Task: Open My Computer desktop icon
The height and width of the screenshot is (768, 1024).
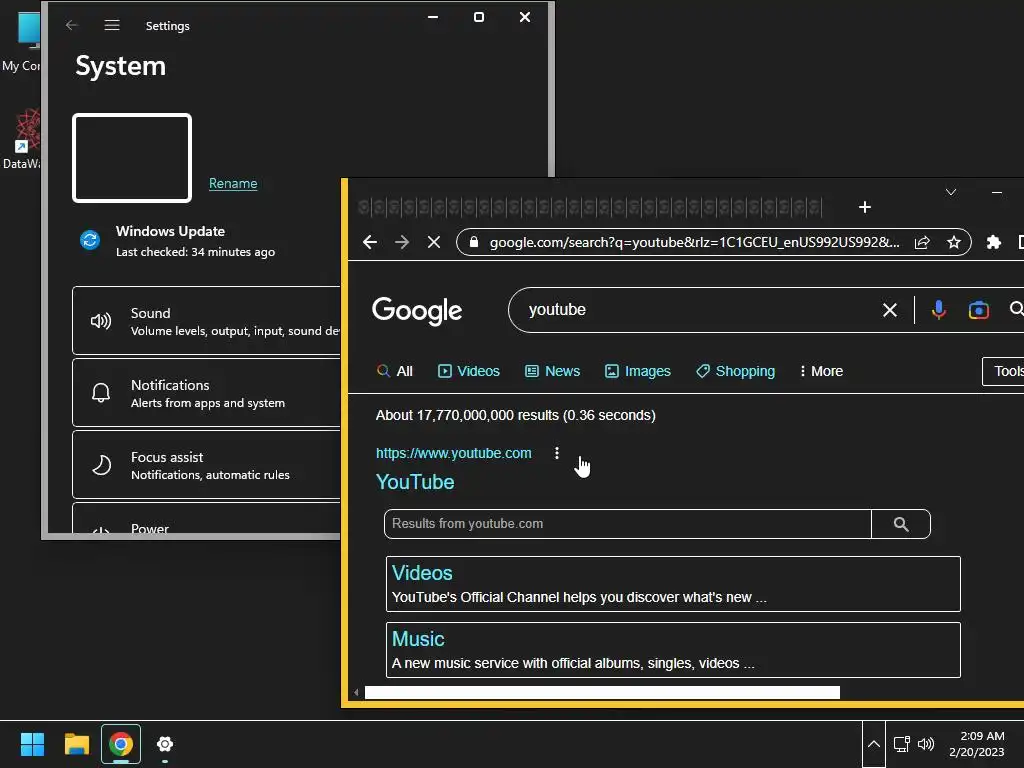Action: coord(22,42)
